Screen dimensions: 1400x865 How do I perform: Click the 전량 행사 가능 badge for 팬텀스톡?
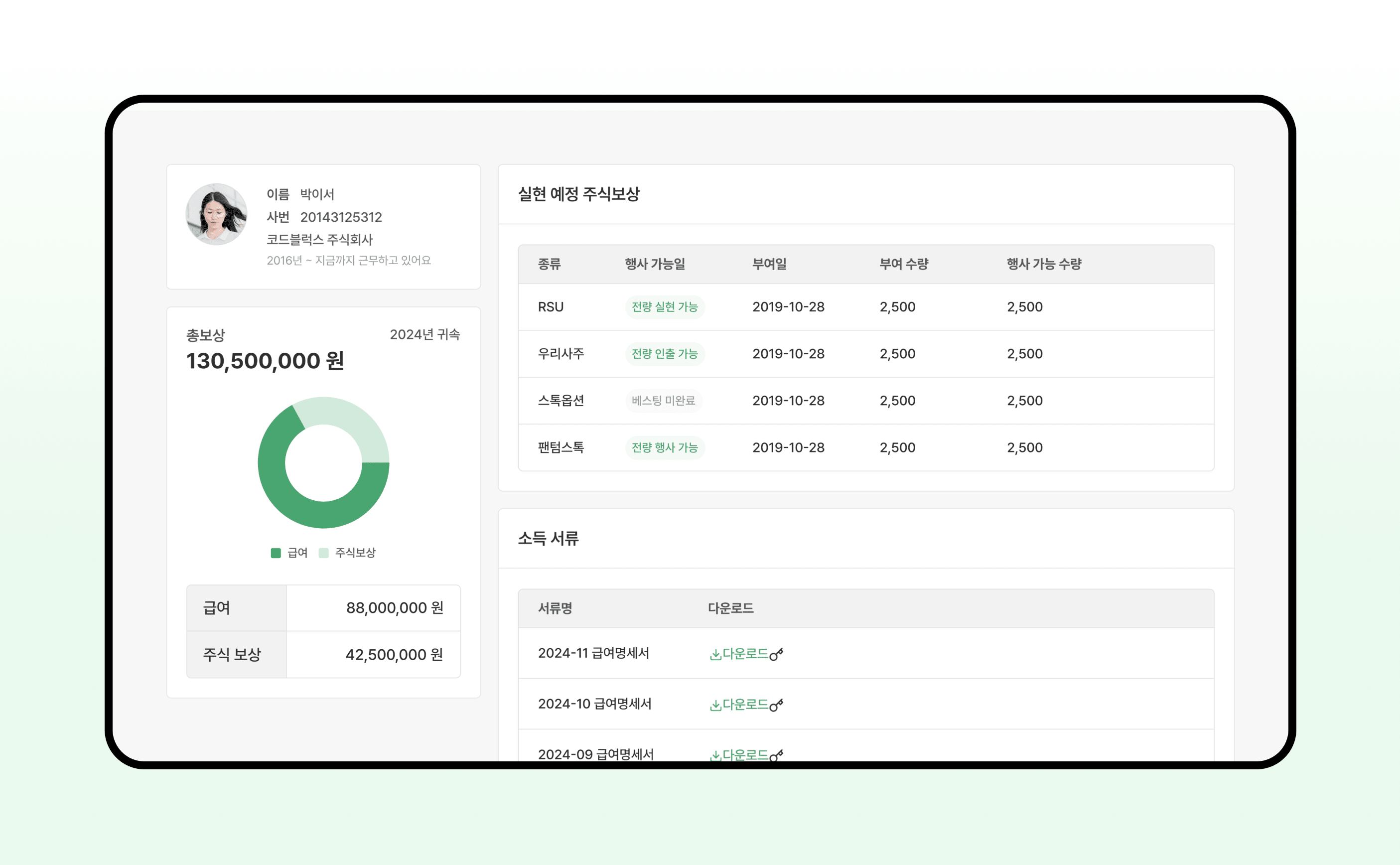click(665, 447)
